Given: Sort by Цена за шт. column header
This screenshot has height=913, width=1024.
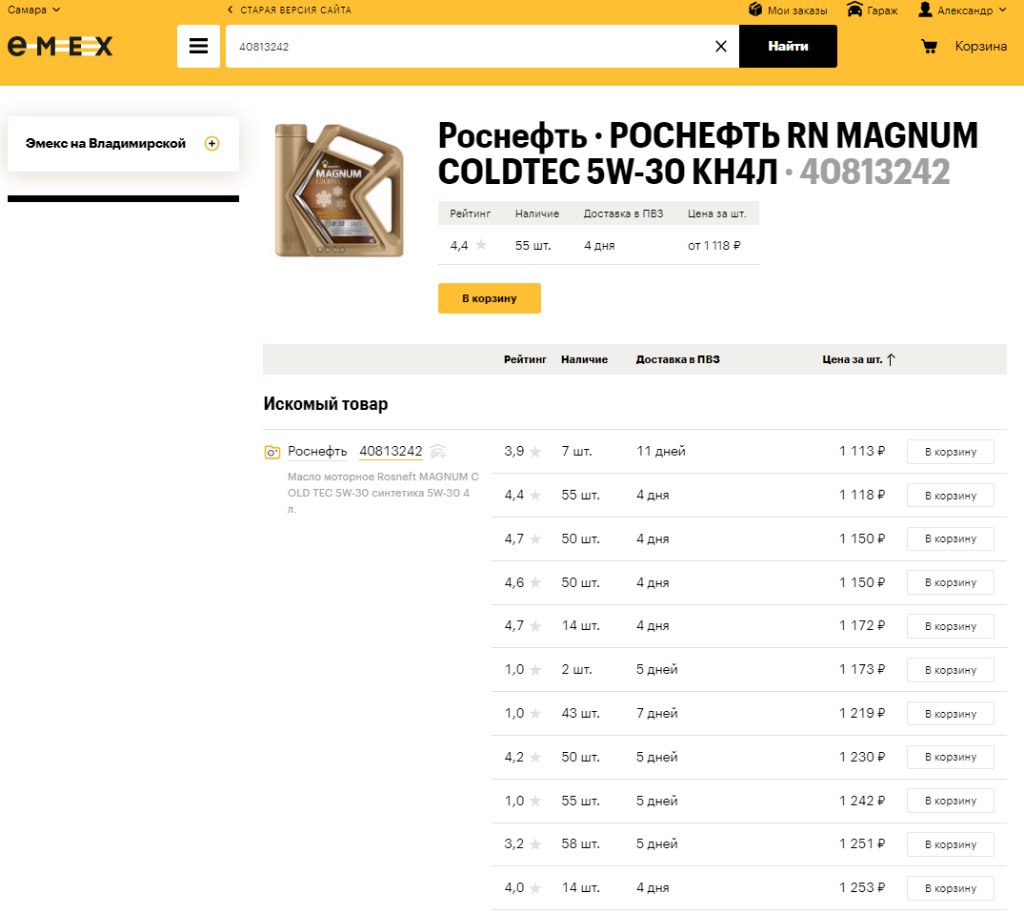Looking at the screenshot, I should tap(852, 359).
